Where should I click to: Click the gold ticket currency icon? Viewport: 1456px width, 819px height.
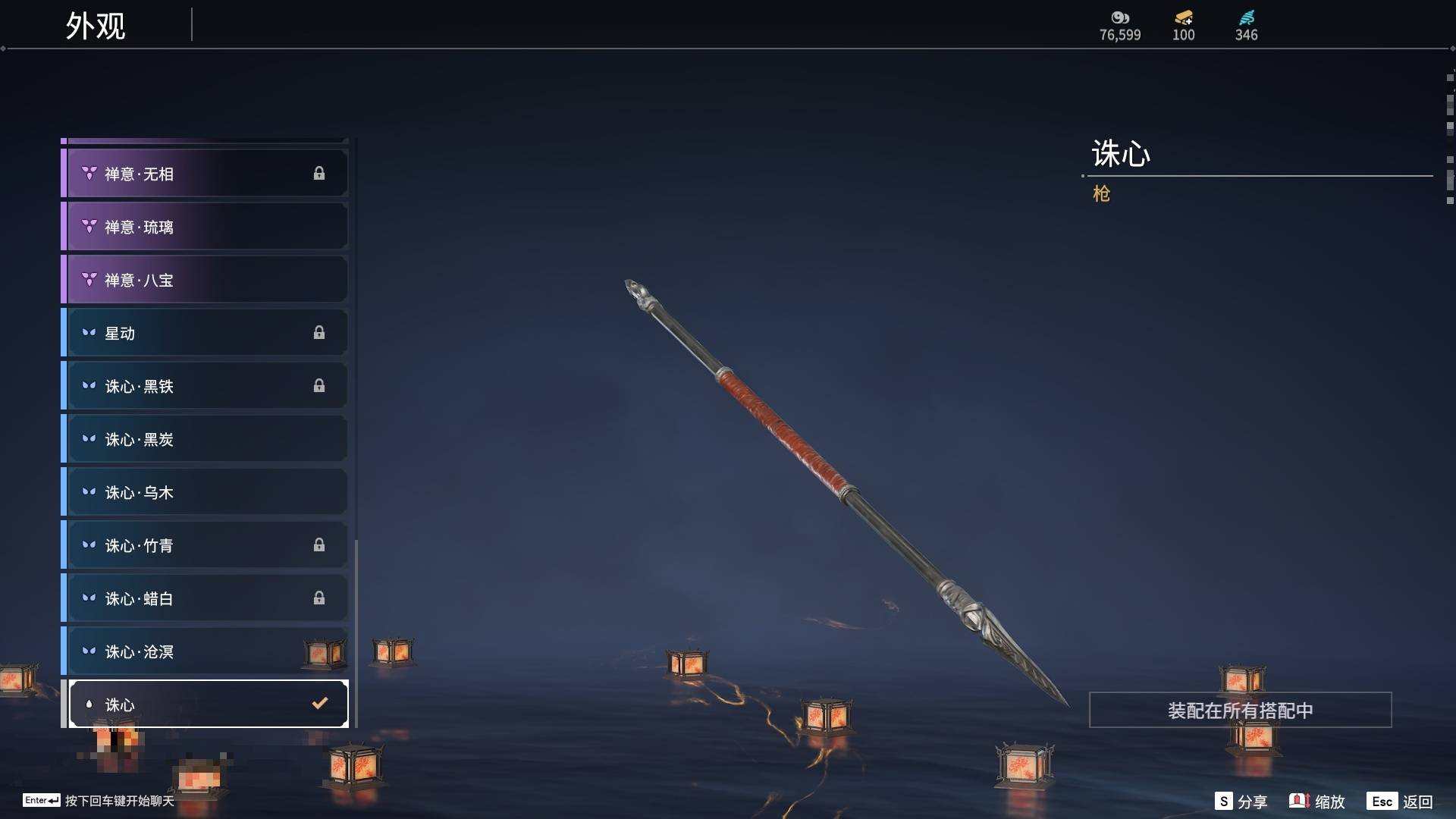click(x=1183, y=17)
